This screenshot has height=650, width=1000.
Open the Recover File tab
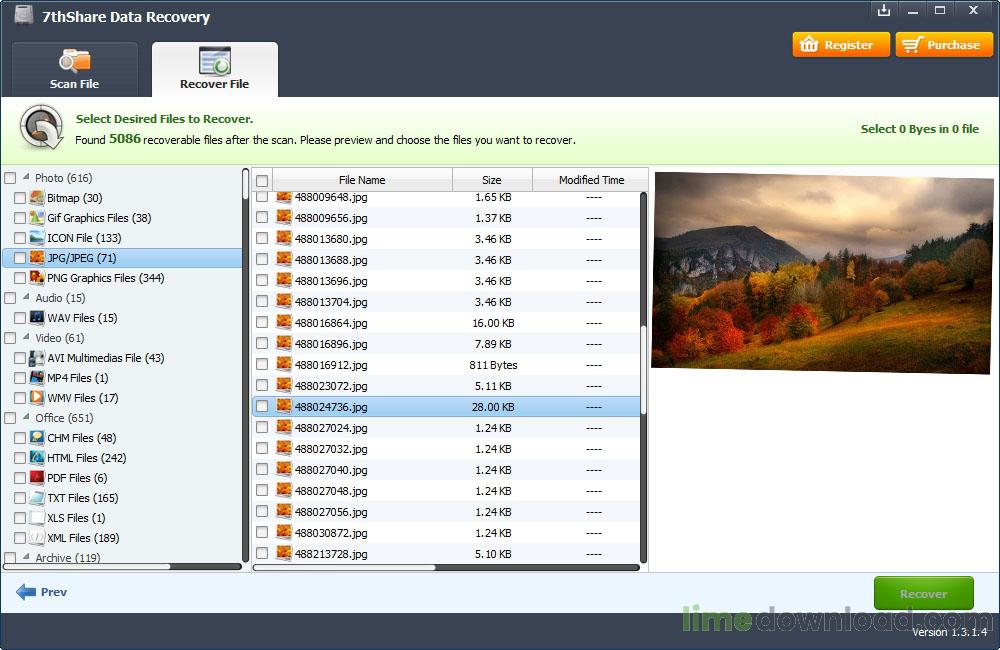coord(214,70)
